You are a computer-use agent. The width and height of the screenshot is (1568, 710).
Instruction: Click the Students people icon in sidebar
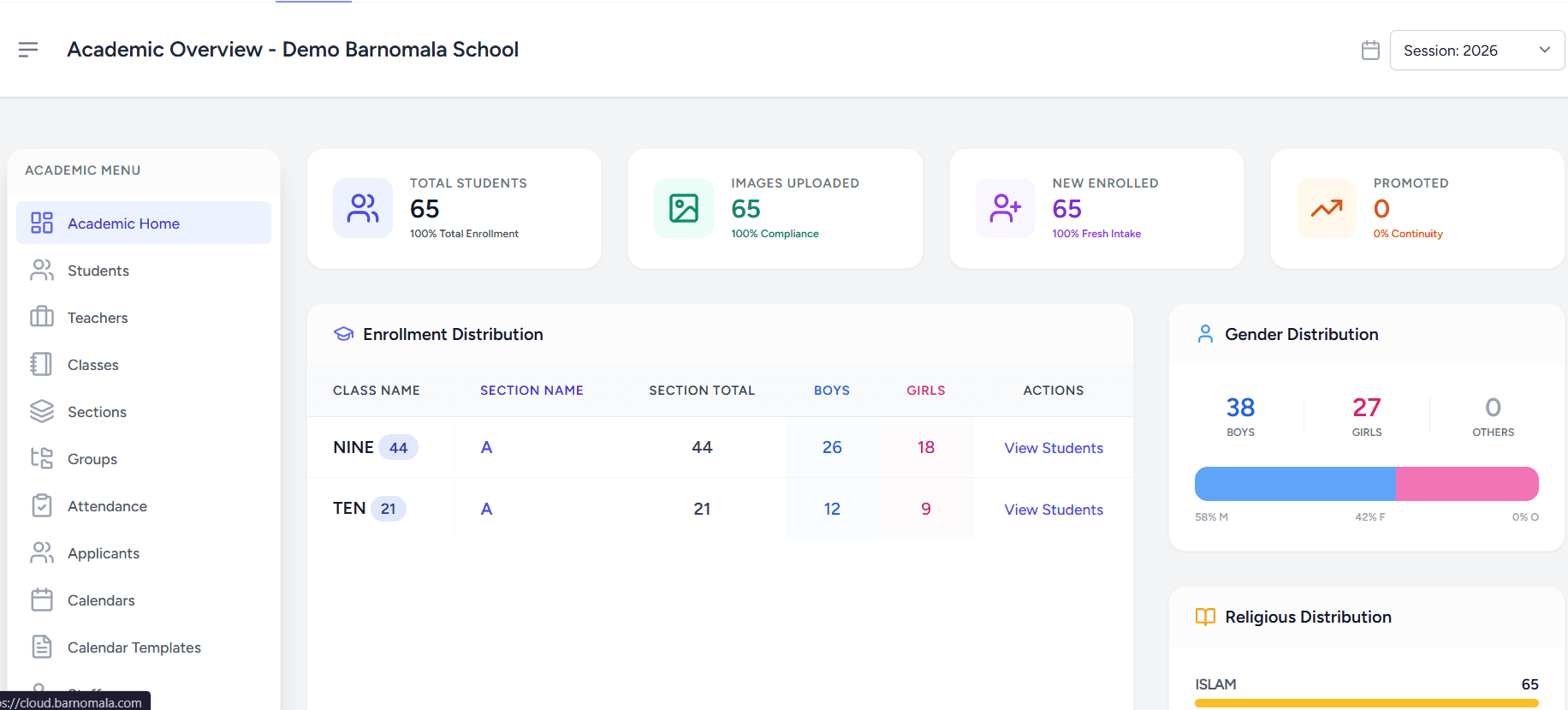(42, 270)
